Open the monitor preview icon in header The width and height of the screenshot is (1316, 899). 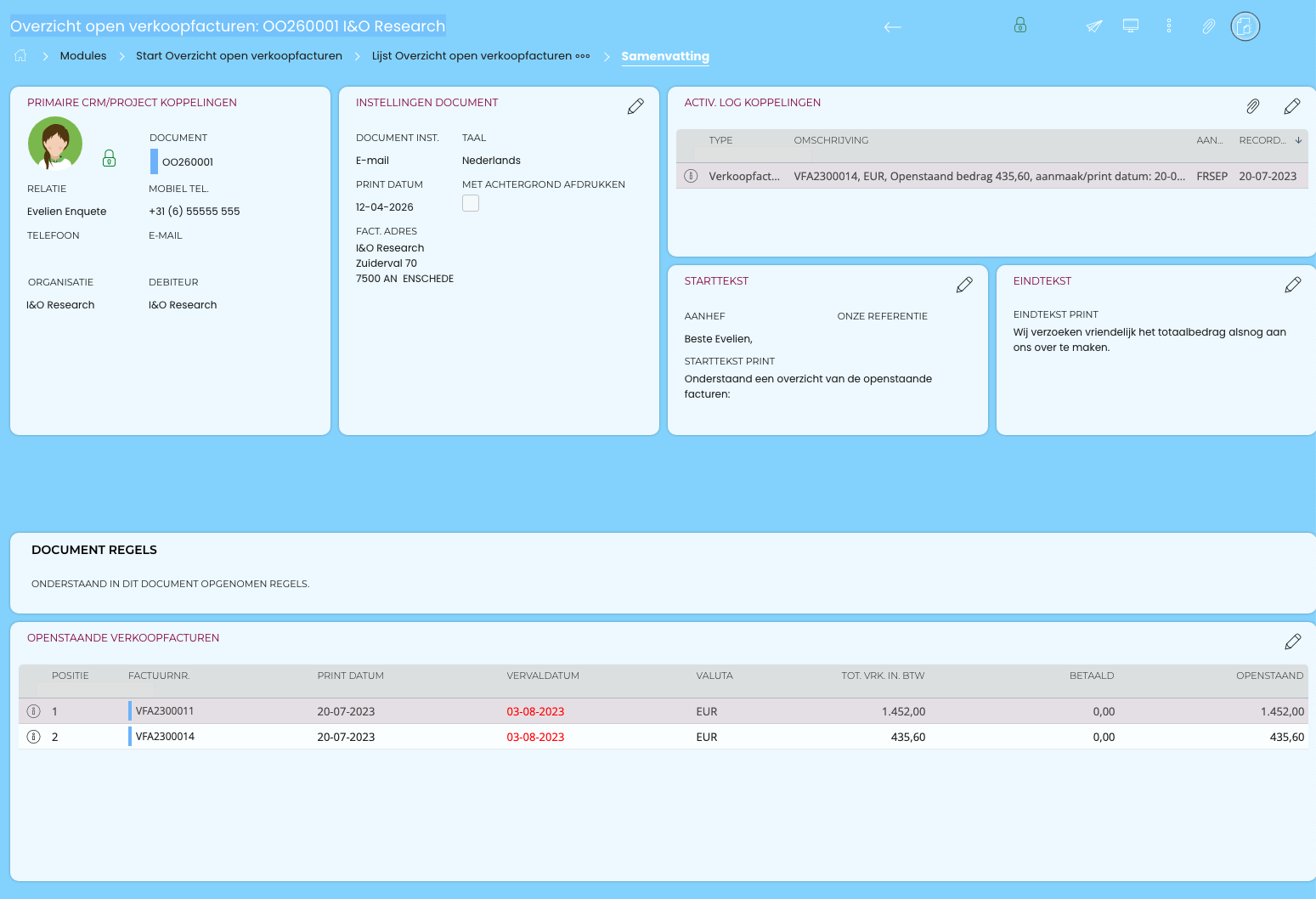point(1131,25)
